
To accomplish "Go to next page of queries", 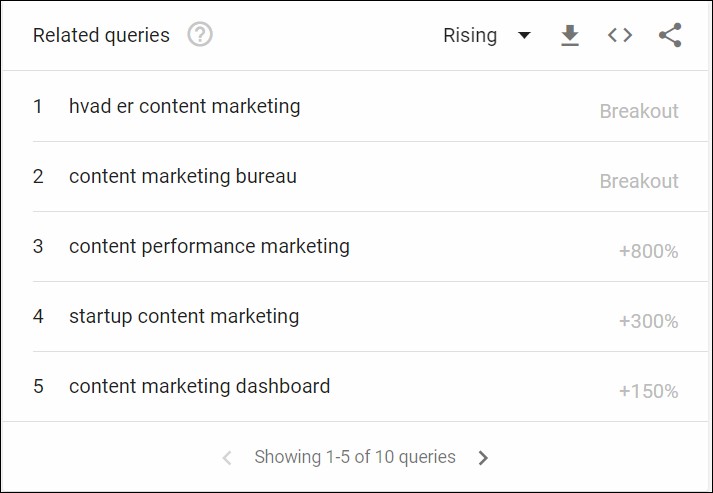I will point(484,458).
